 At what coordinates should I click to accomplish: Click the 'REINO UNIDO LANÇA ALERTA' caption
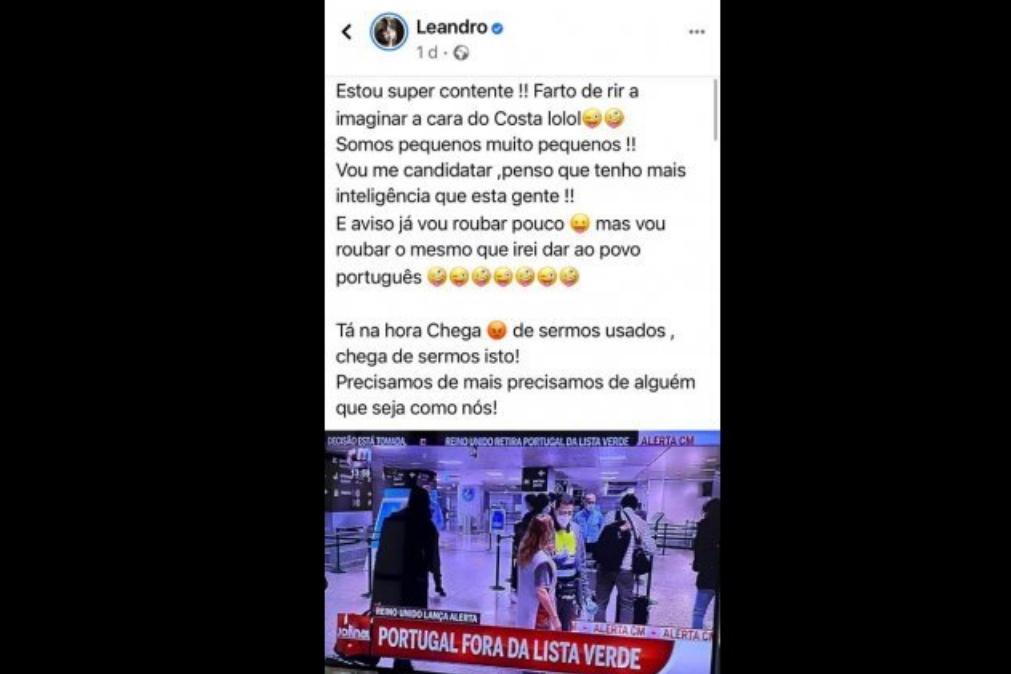click(x=426, y=615)
